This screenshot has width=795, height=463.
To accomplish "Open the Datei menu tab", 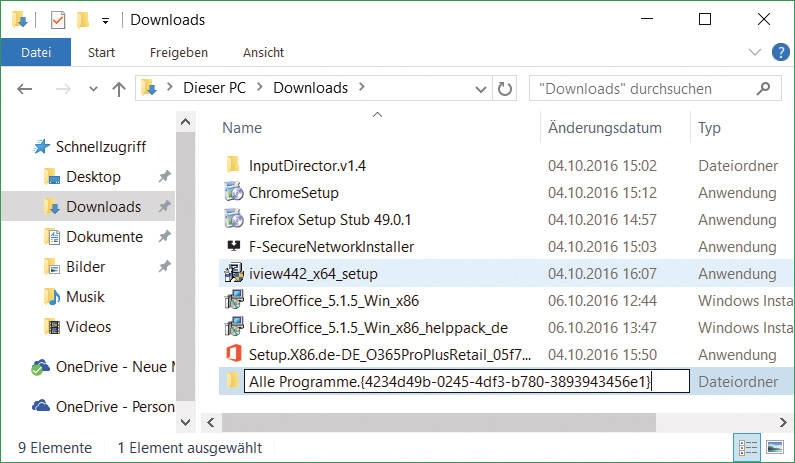I will 36,52.
